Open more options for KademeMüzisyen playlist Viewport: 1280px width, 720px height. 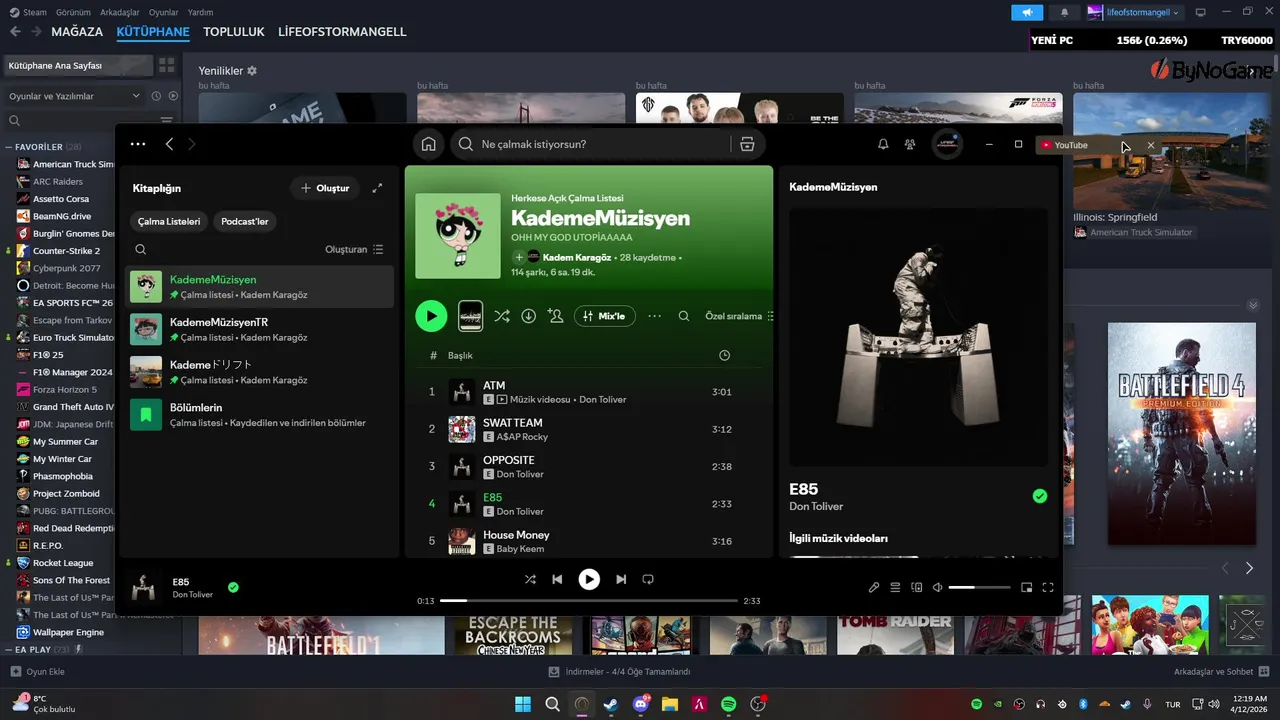pos(655,316)
